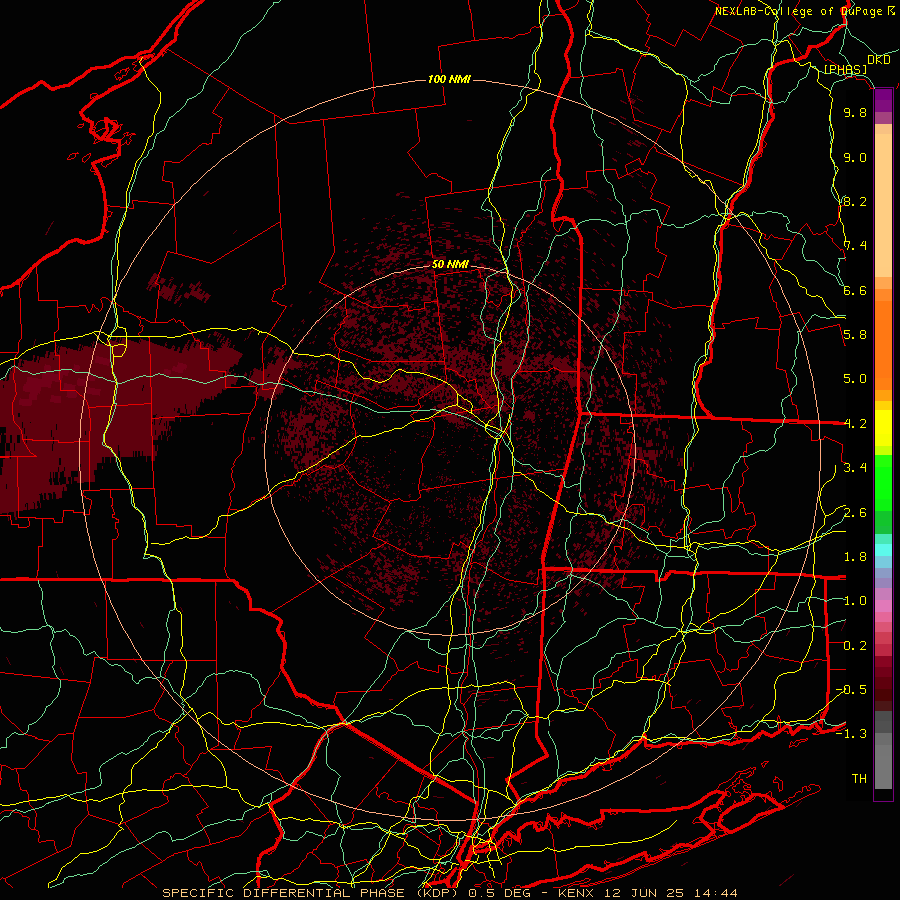Pick the bright green segment of the color bar

pos(883,482)
